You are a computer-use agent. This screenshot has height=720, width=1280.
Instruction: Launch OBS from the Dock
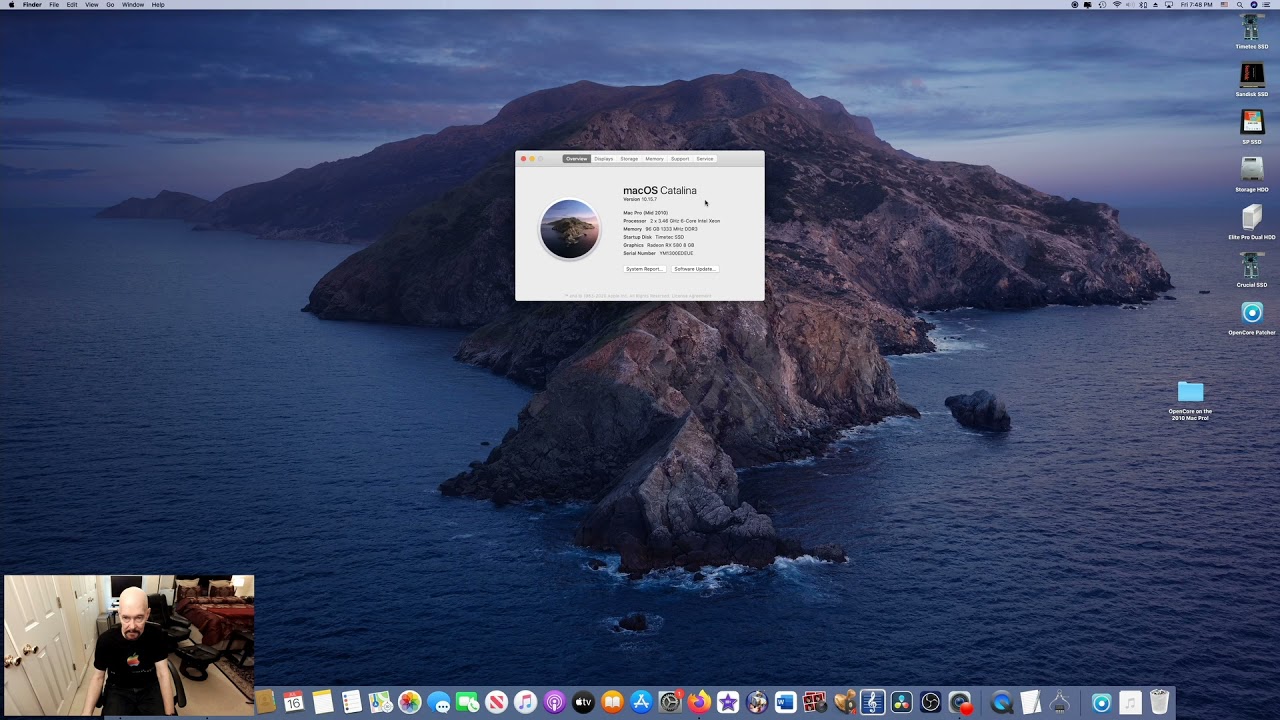point(931,702)
